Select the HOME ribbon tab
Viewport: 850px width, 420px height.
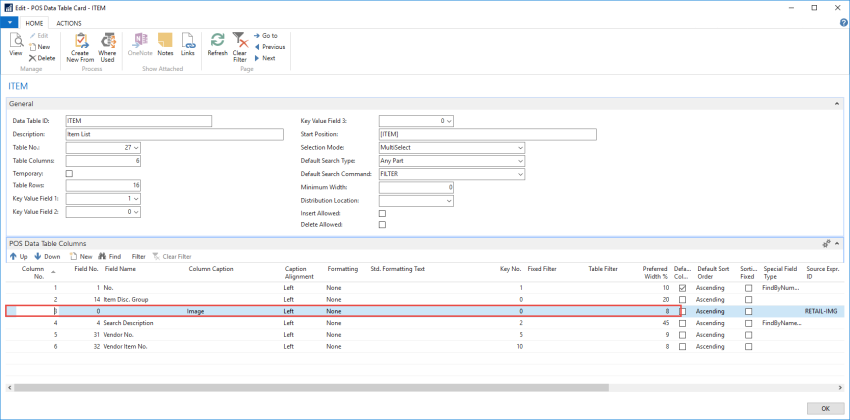pyautogui.click(x=34, y=23)
